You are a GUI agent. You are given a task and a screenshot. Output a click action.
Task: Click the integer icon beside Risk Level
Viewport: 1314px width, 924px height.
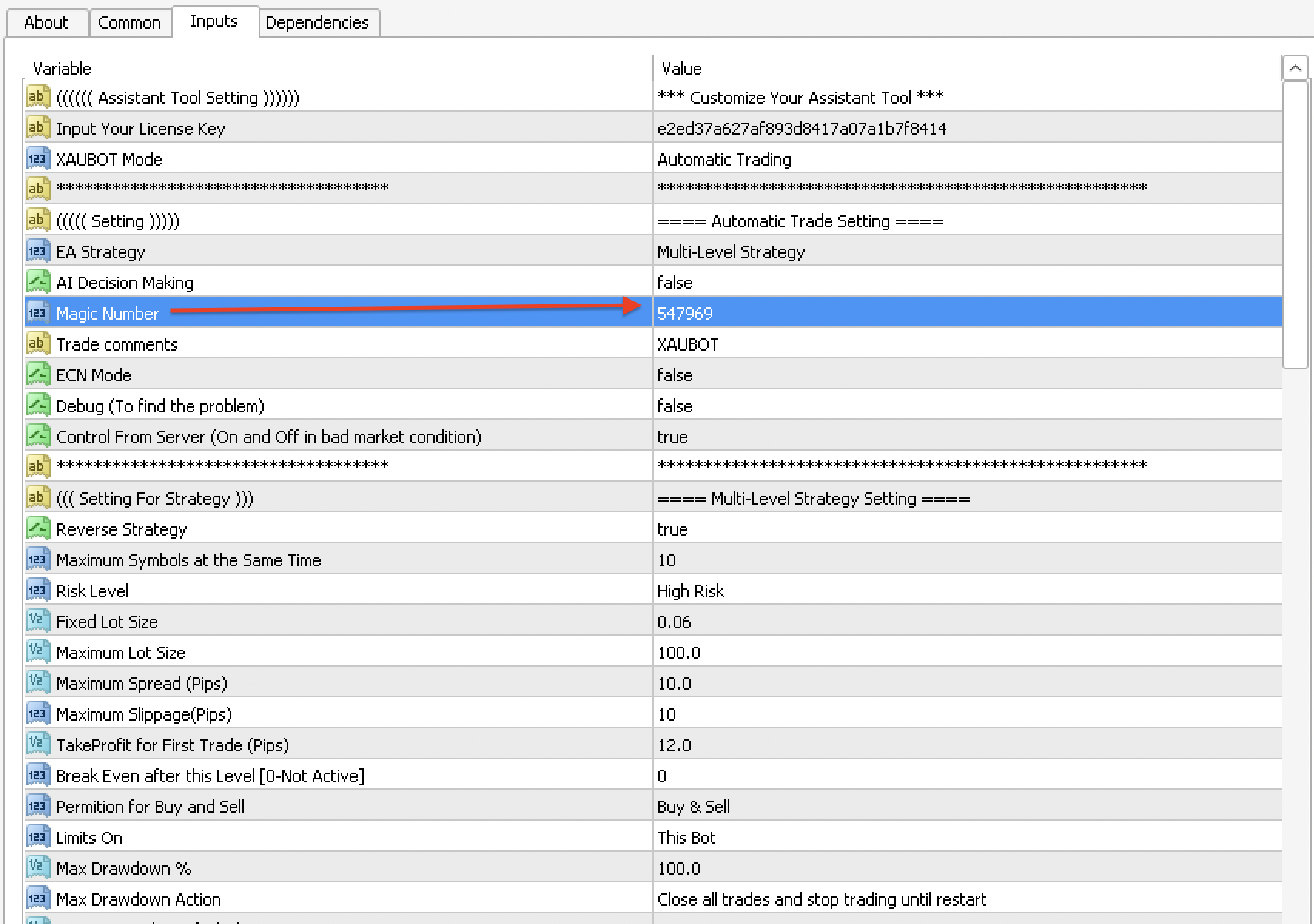38,590
